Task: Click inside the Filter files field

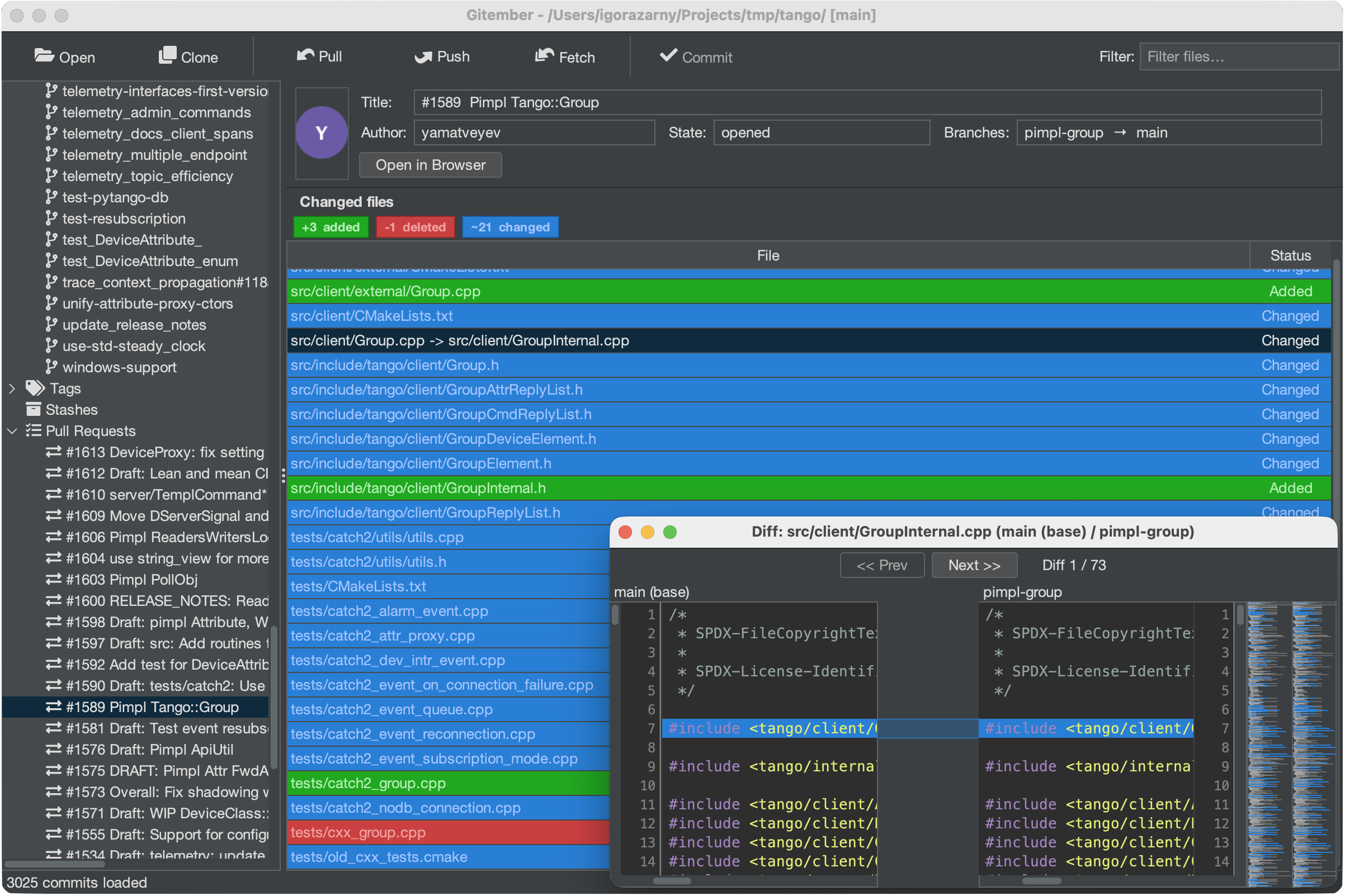Action: 1239,56
